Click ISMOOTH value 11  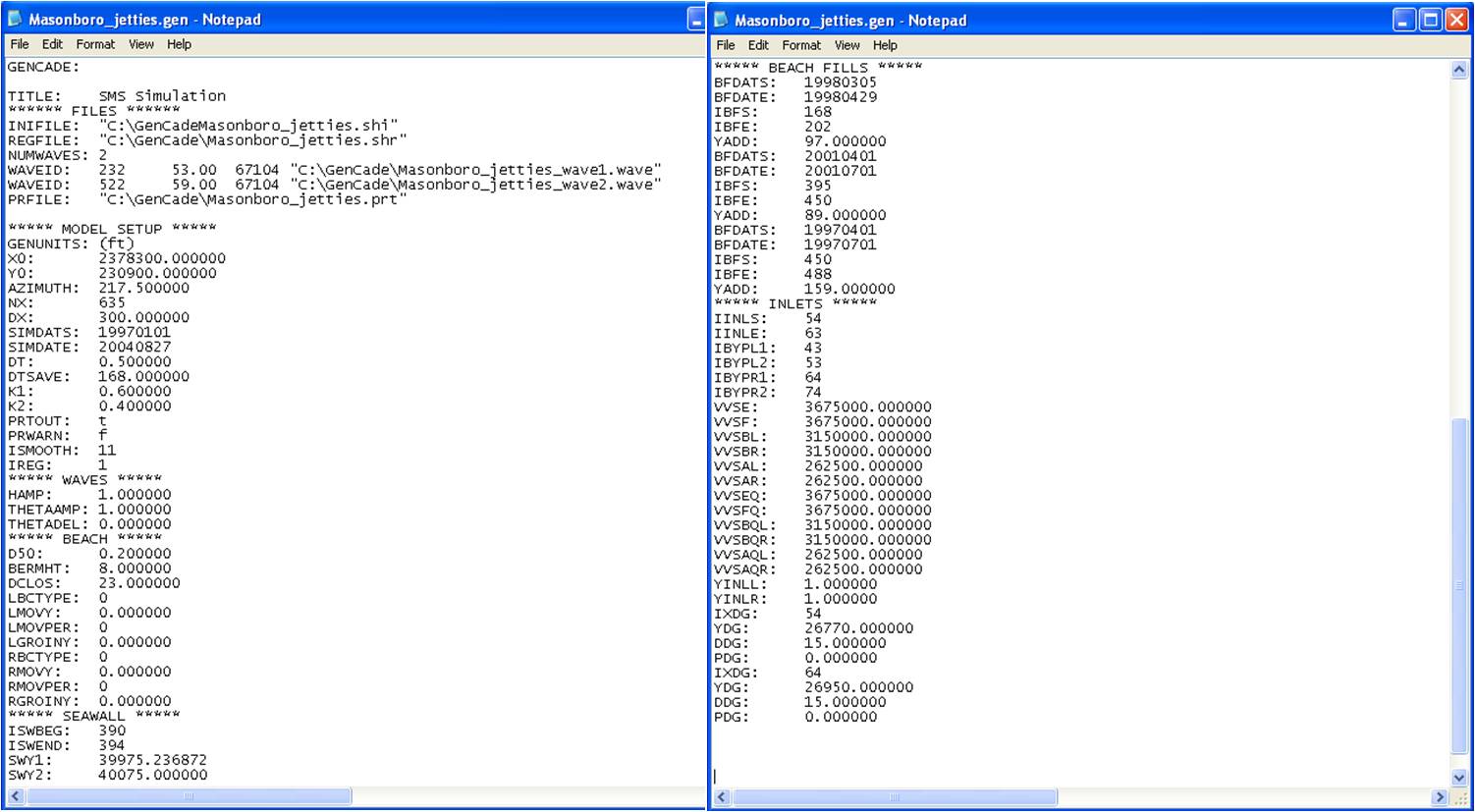point(107,450)
